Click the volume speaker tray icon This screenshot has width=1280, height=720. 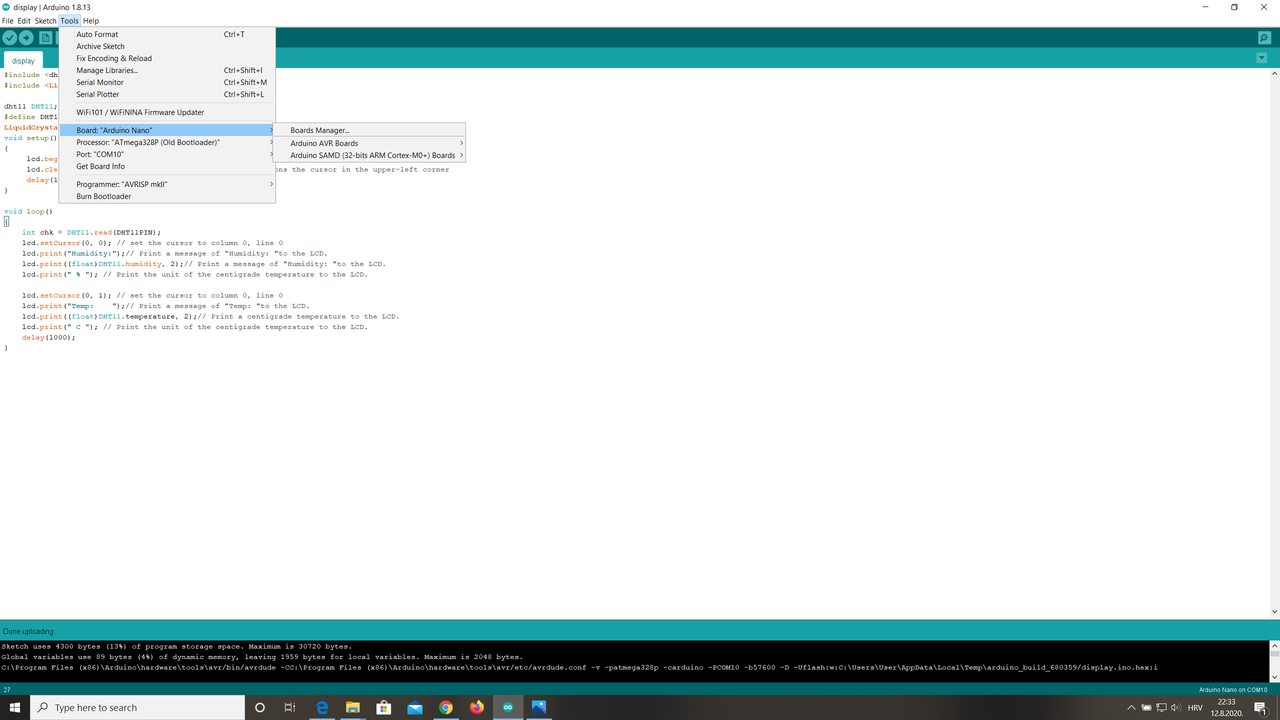pos(1176,707)
